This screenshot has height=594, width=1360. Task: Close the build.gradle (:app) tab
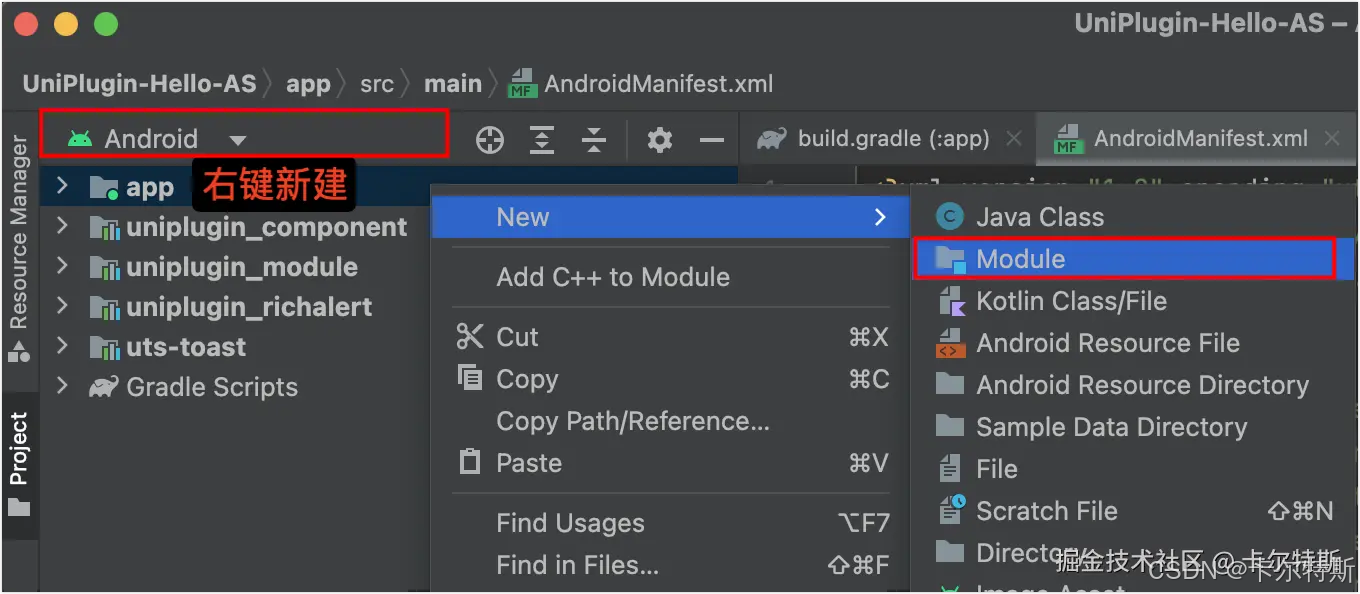click(x=1014, y=139)
